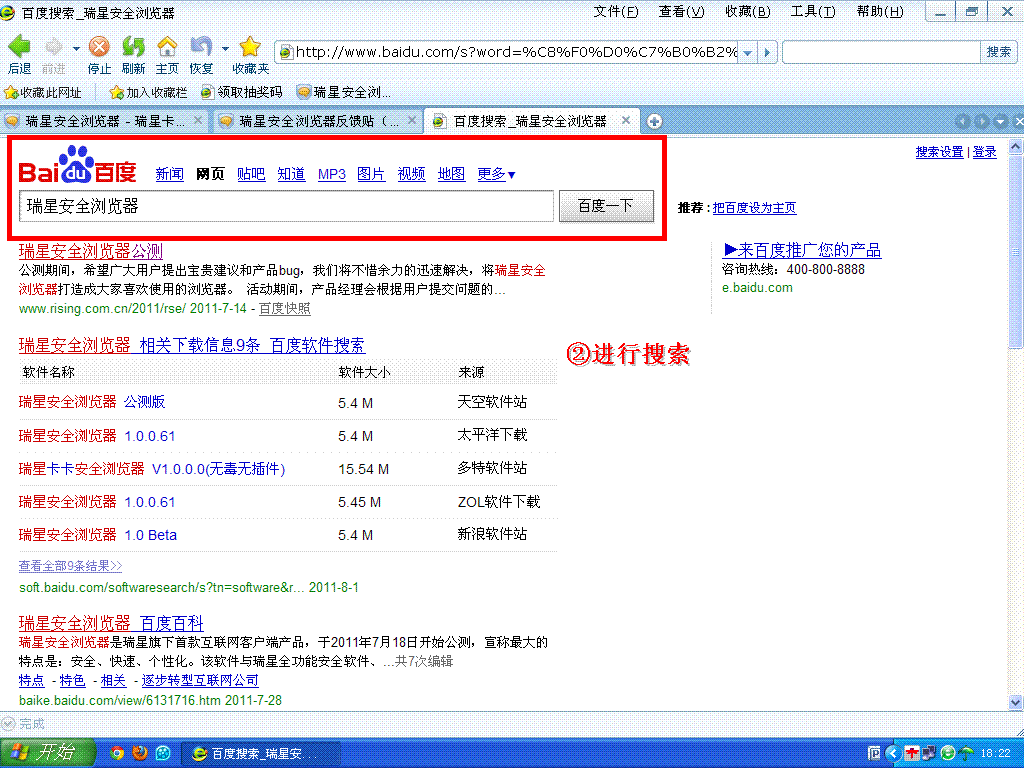Open Baidu 图片 category
This screenshot has width=1024, height=768.
tap(371, 174)
